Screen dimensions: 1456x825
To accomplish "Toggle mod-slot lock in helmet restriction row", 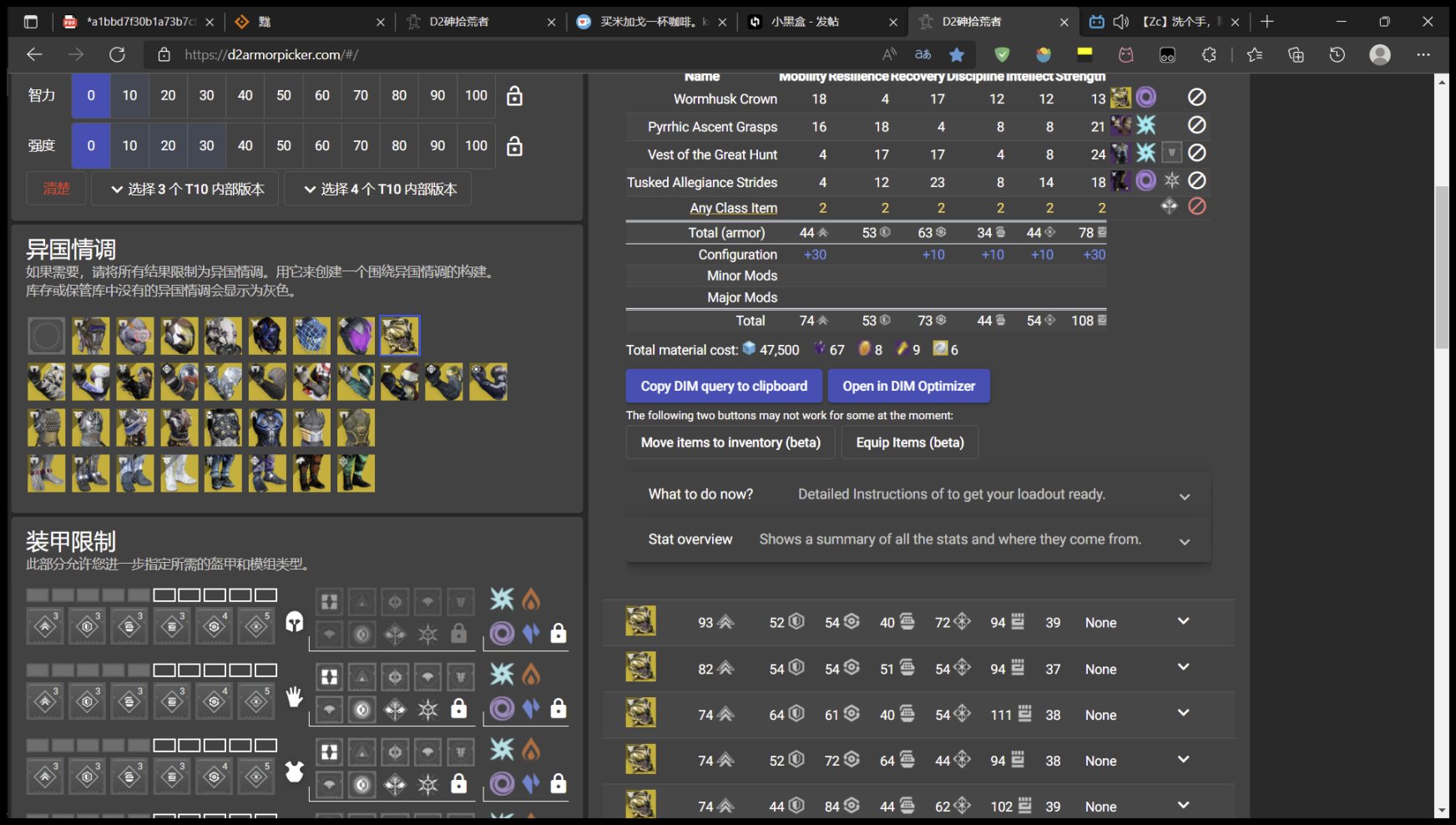I will pos(459,634).
